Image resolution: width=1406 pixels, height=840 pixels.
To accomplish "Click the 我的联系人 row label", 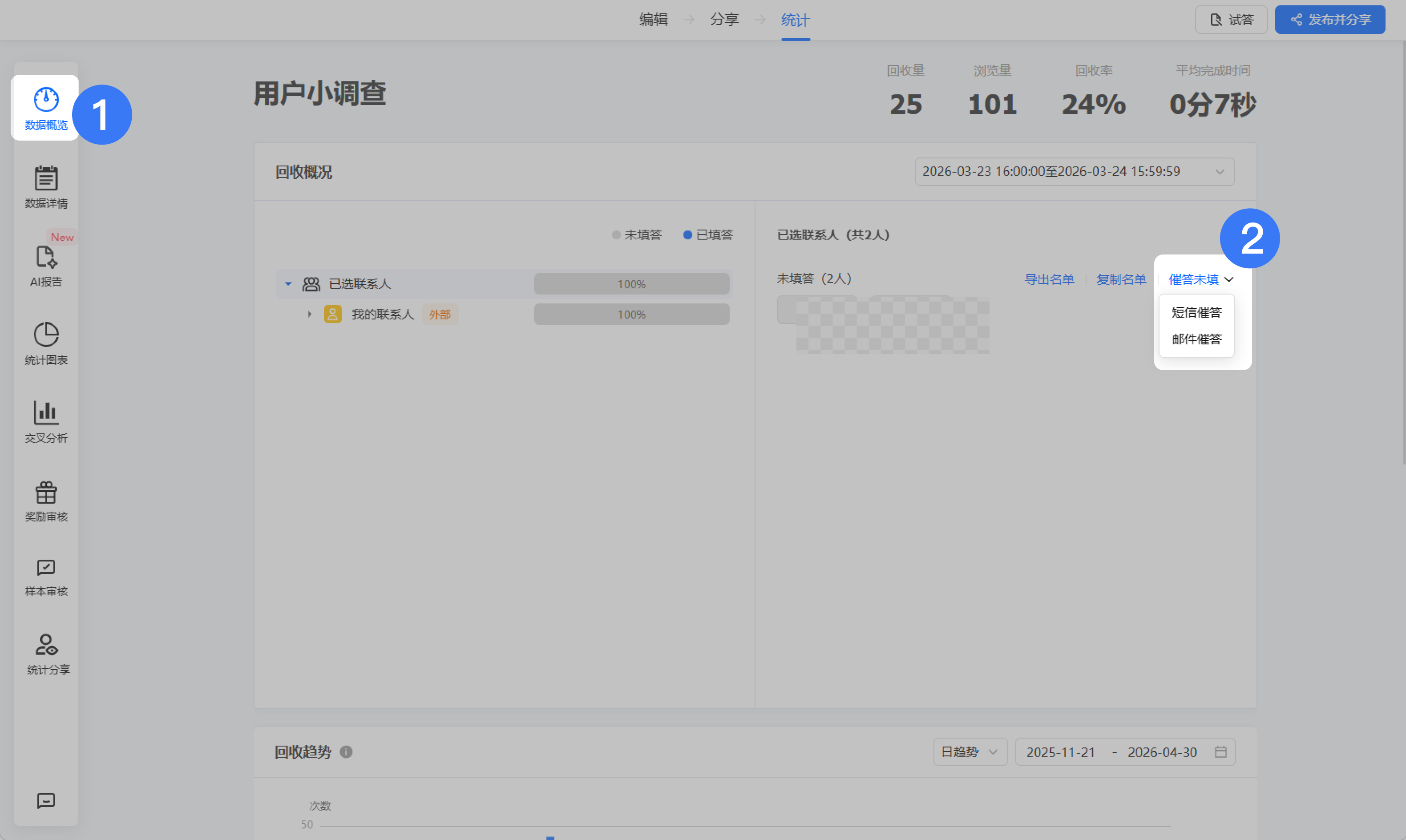I will [x=383, y=314].
